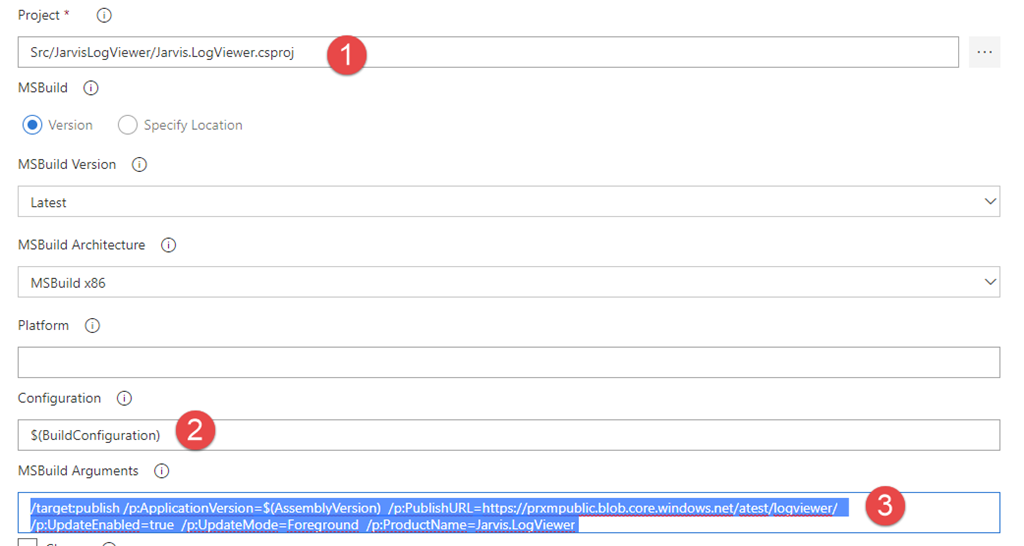The image size is (1024, 546).
Task: Browse for project with the ellipsis button
Action: coord(984,52)
